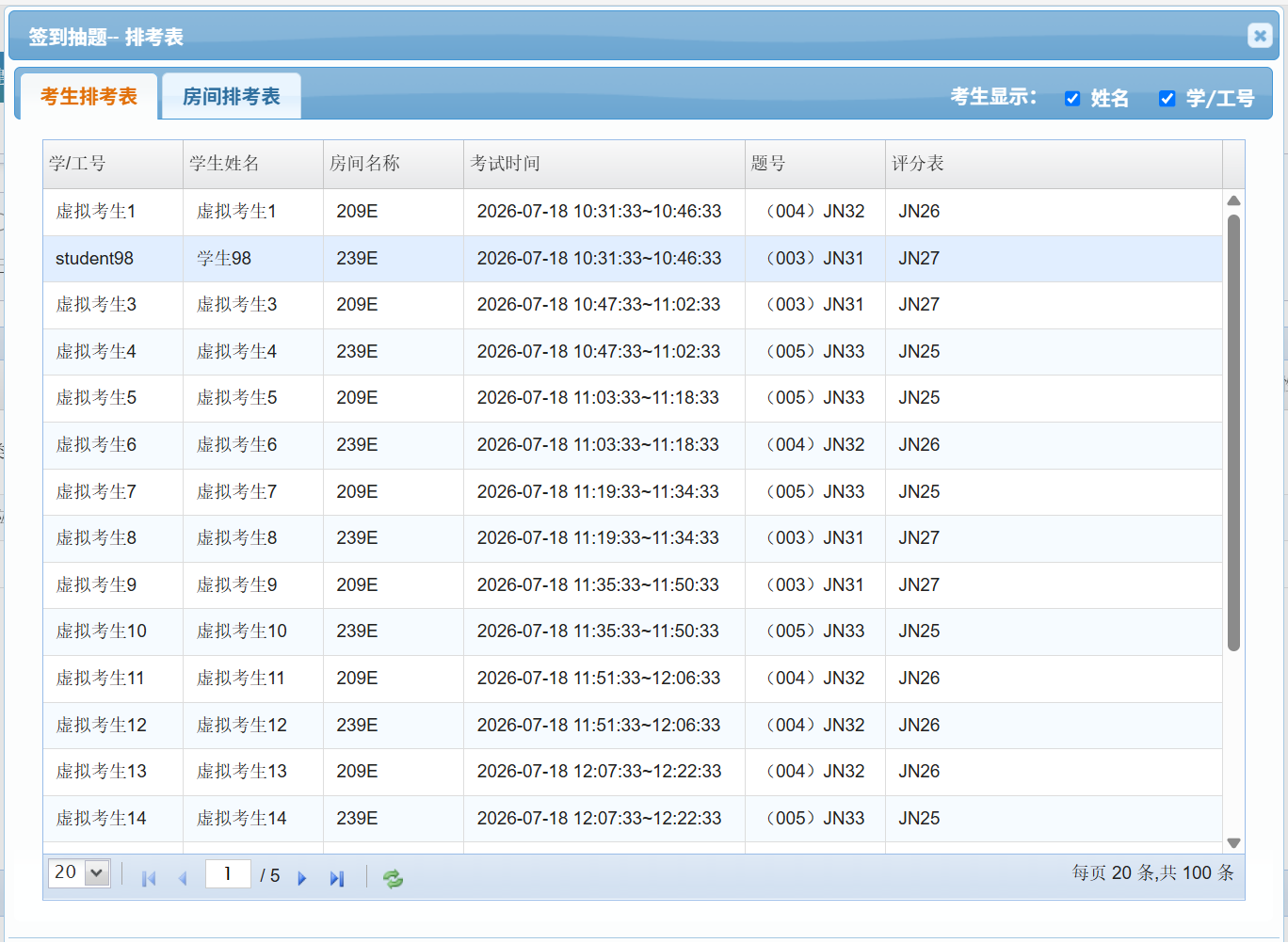This screenshot has width=1288, height=943.
Task: Click the time cell of 虚拟考生9 row
Action: (x=604, y=585)
